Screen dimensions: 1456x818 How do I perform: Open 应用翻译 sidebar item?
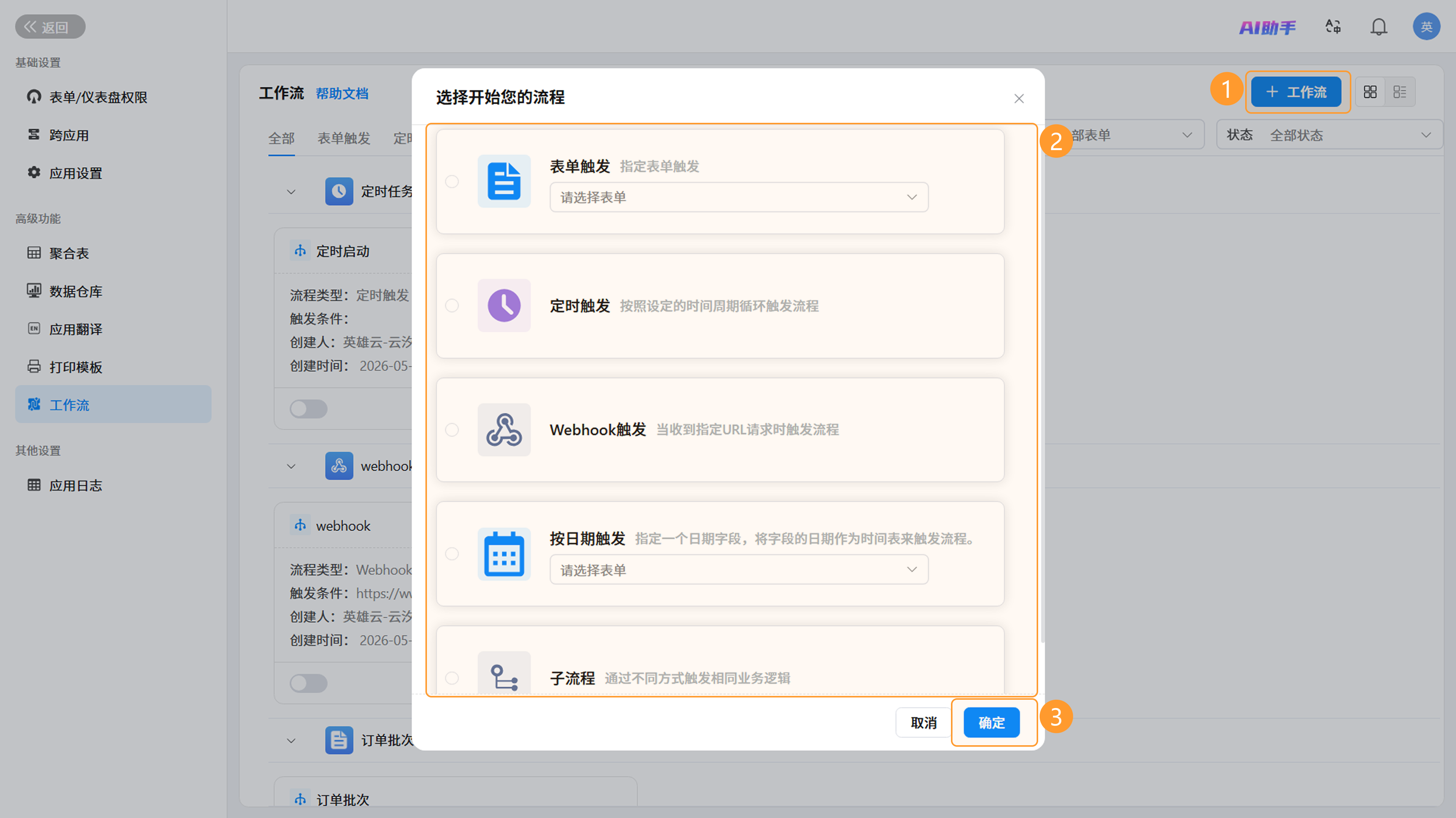point(113,329)
